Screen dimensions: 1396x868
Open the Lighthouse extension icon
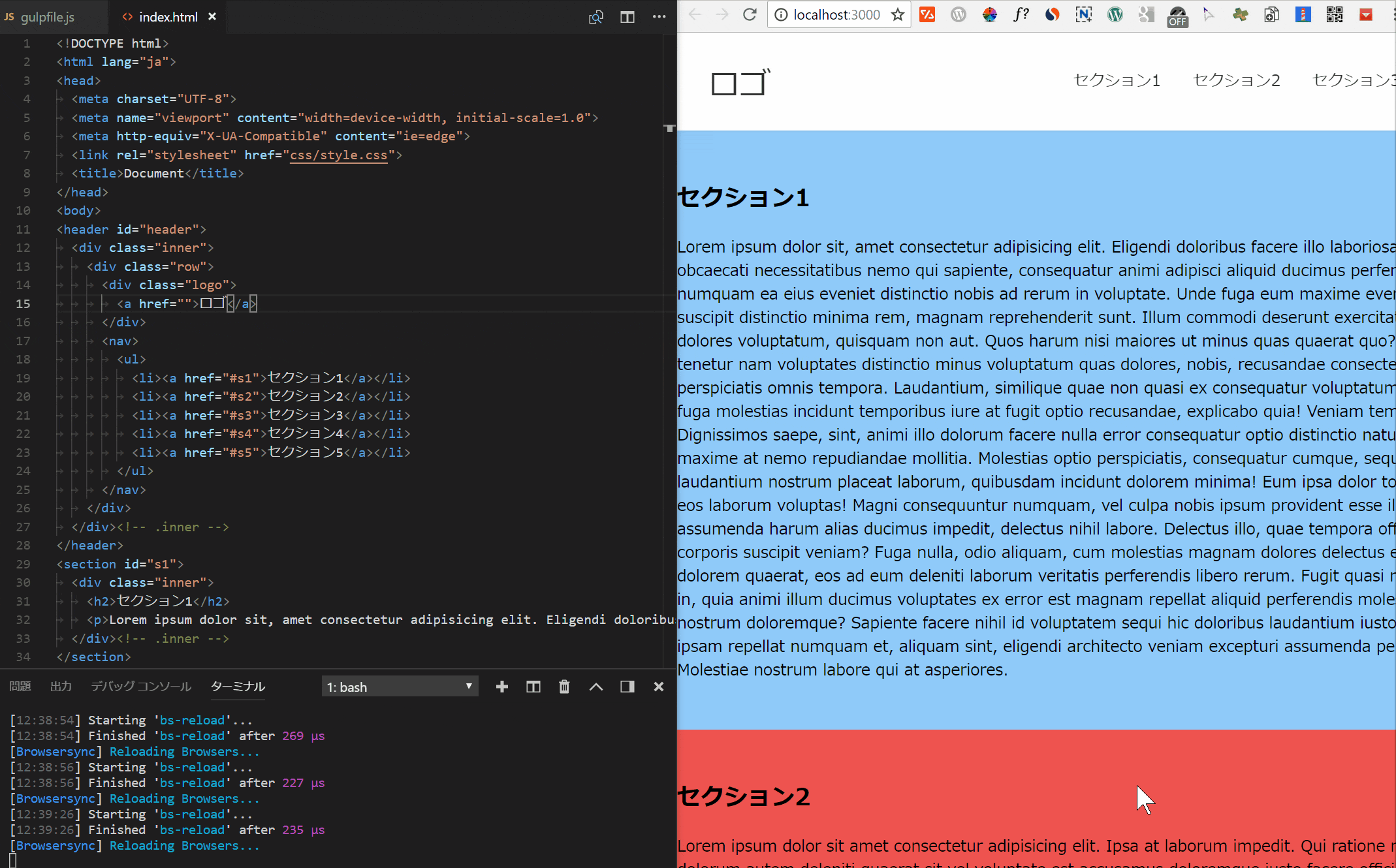coord(1303,15)
